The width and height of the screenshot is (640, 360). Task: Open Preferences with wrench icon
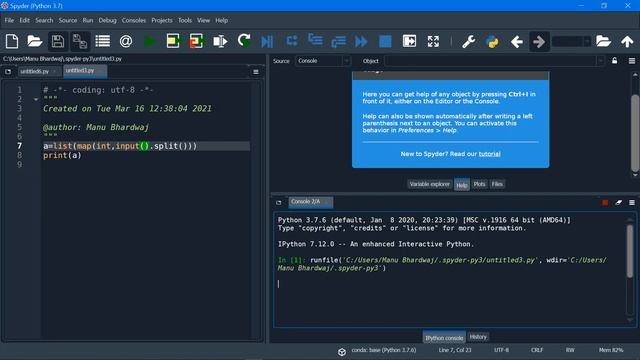[469, 41]
